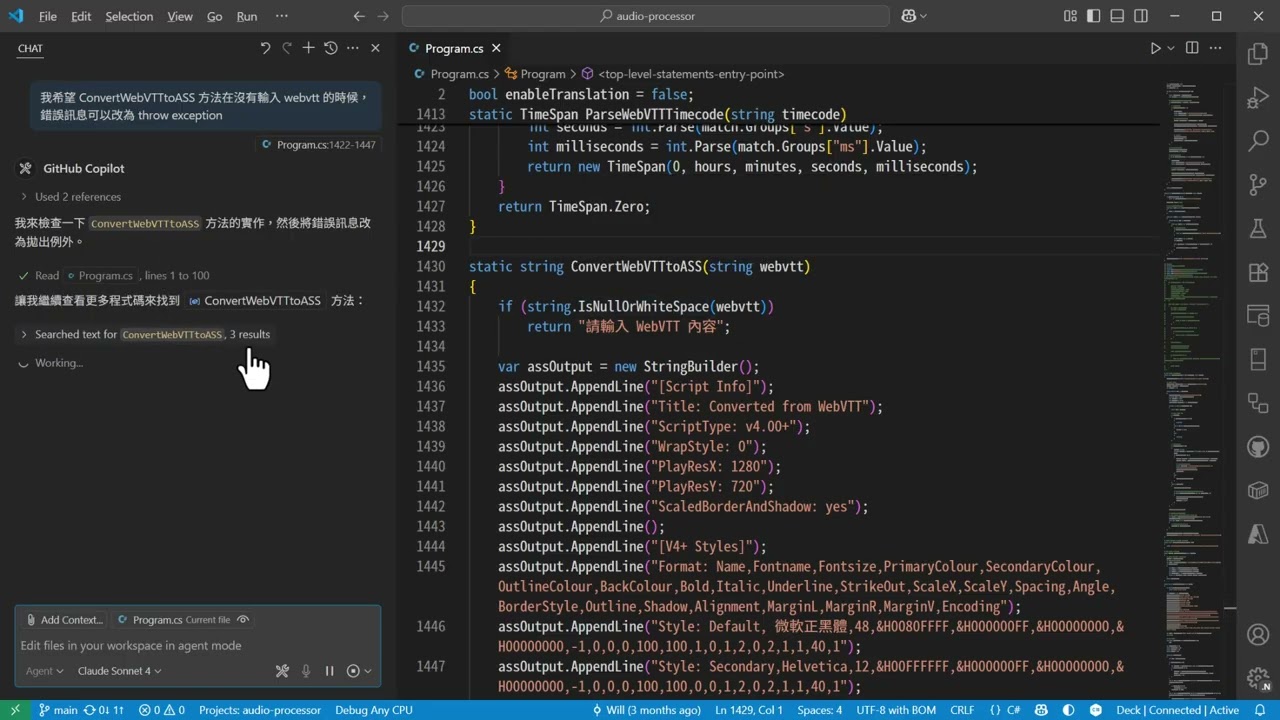
Task: Open remote window indicator in status bar
Action: [15, 710]
